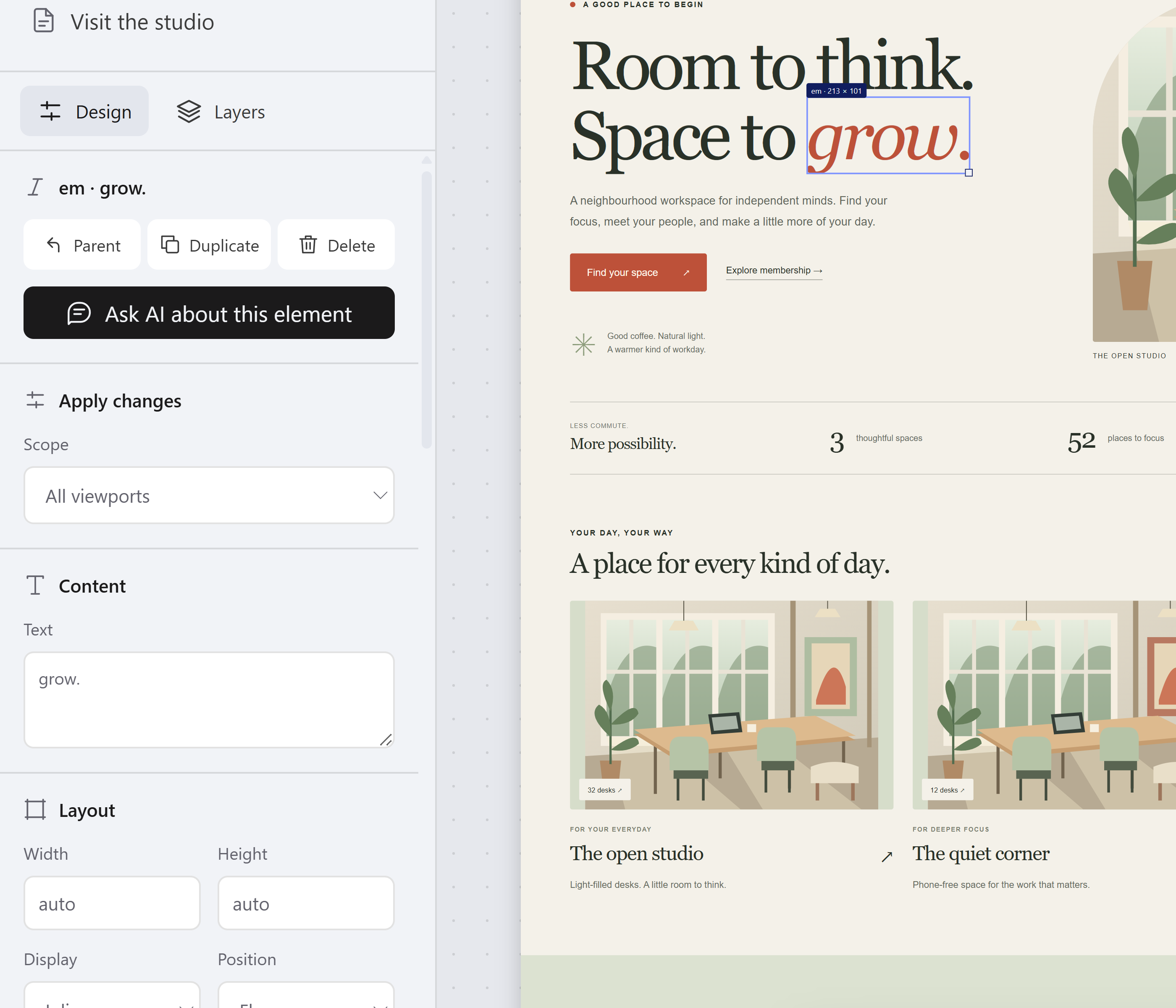Select the Parent element button
The width and height of the screenshot is (1176, 1008).
tap(82, 244)
